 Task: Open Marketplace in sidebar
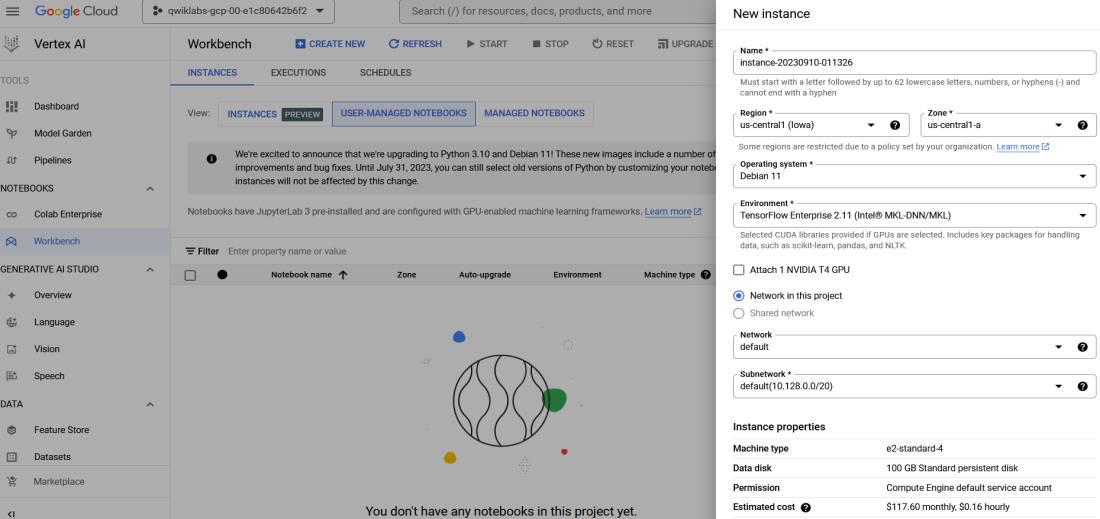click(x=59, y=482)
